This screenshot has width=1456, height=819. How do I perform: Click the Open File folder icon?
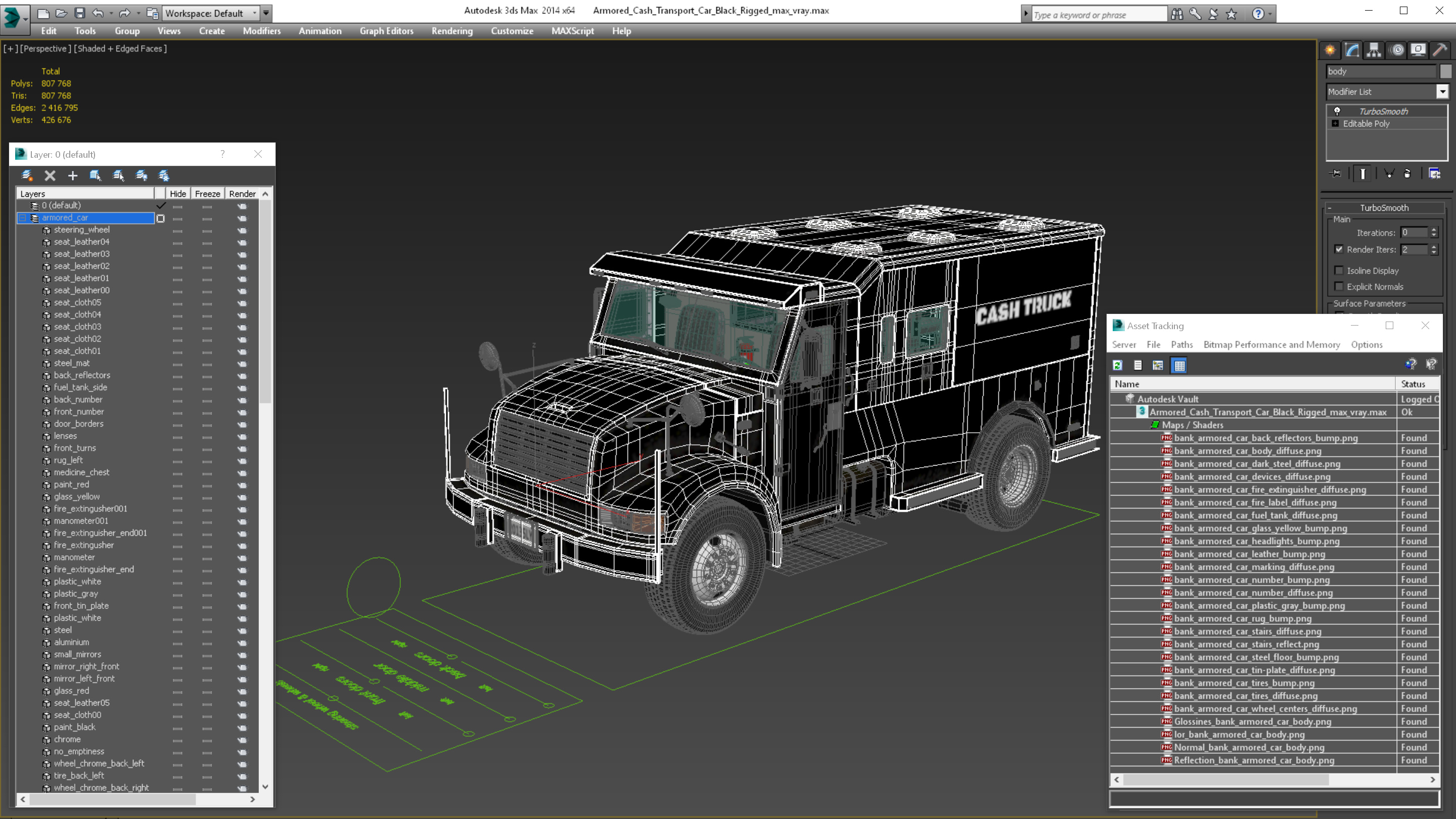[x=62, y=13]
